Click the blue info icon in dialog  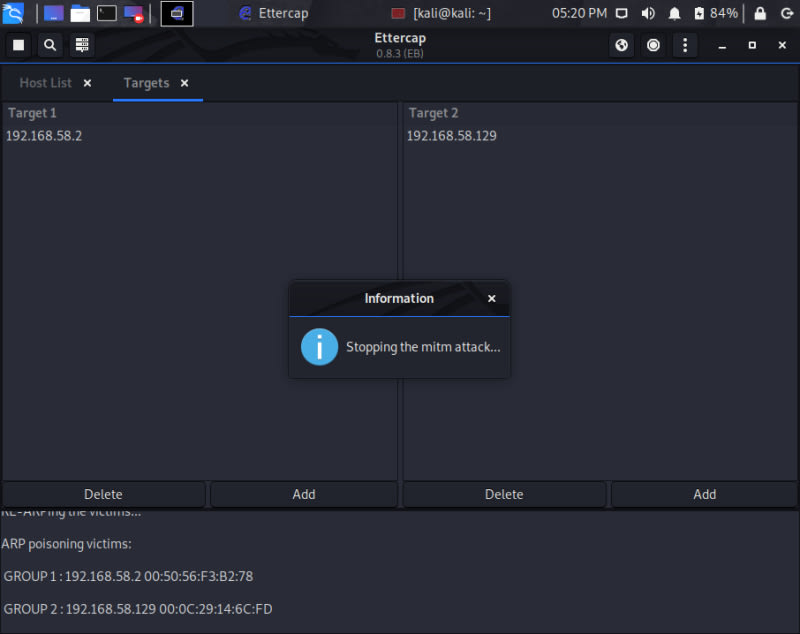319,347
